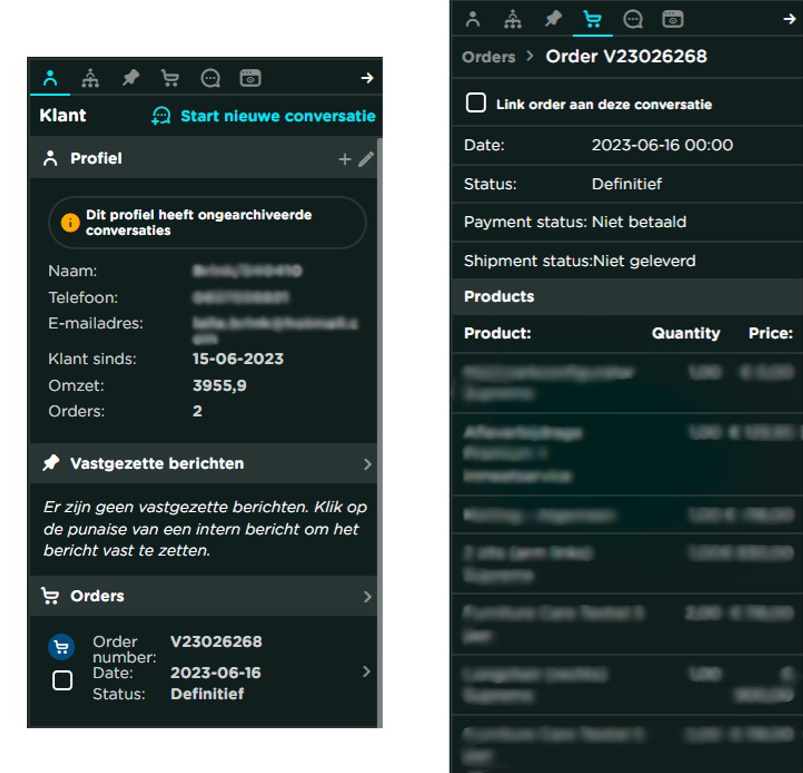Image resolution: width=803 pixels, height=773 pixels.
Task: Collapse left panel with the right arrow
Action: coord(367,78)
